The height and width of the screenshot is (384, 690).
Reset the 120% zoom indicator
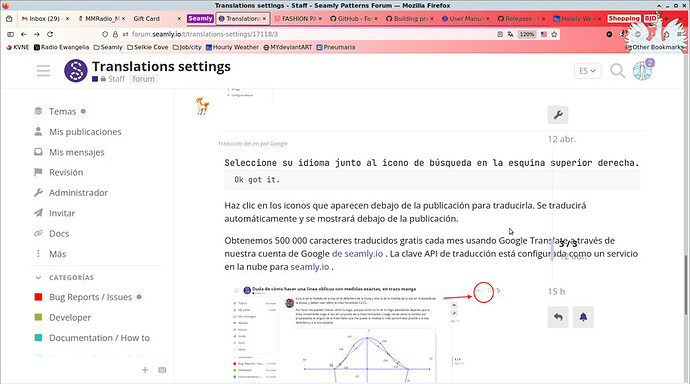coord(527,34)
